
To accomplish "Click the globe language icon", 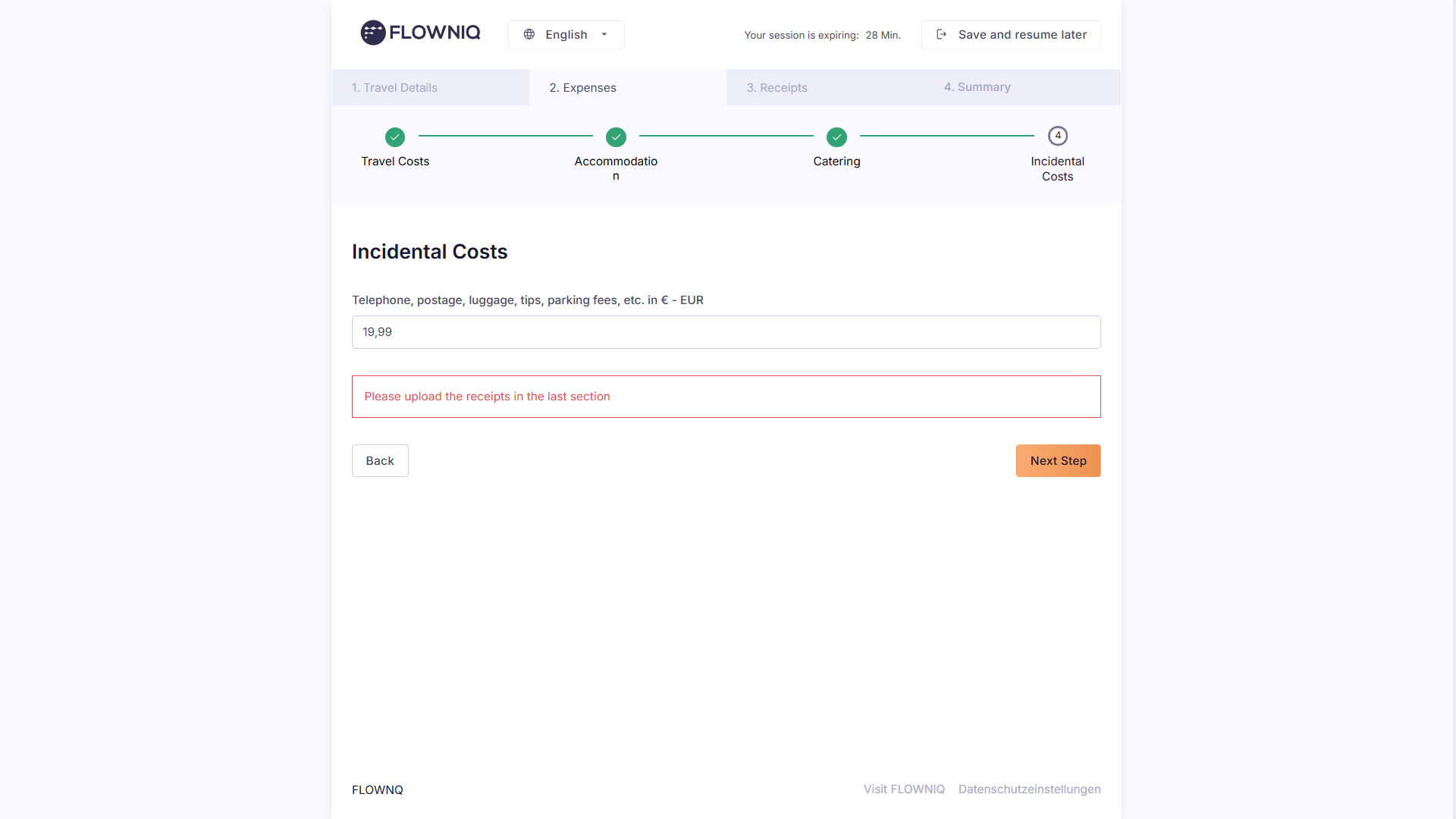I will point(529,34).
